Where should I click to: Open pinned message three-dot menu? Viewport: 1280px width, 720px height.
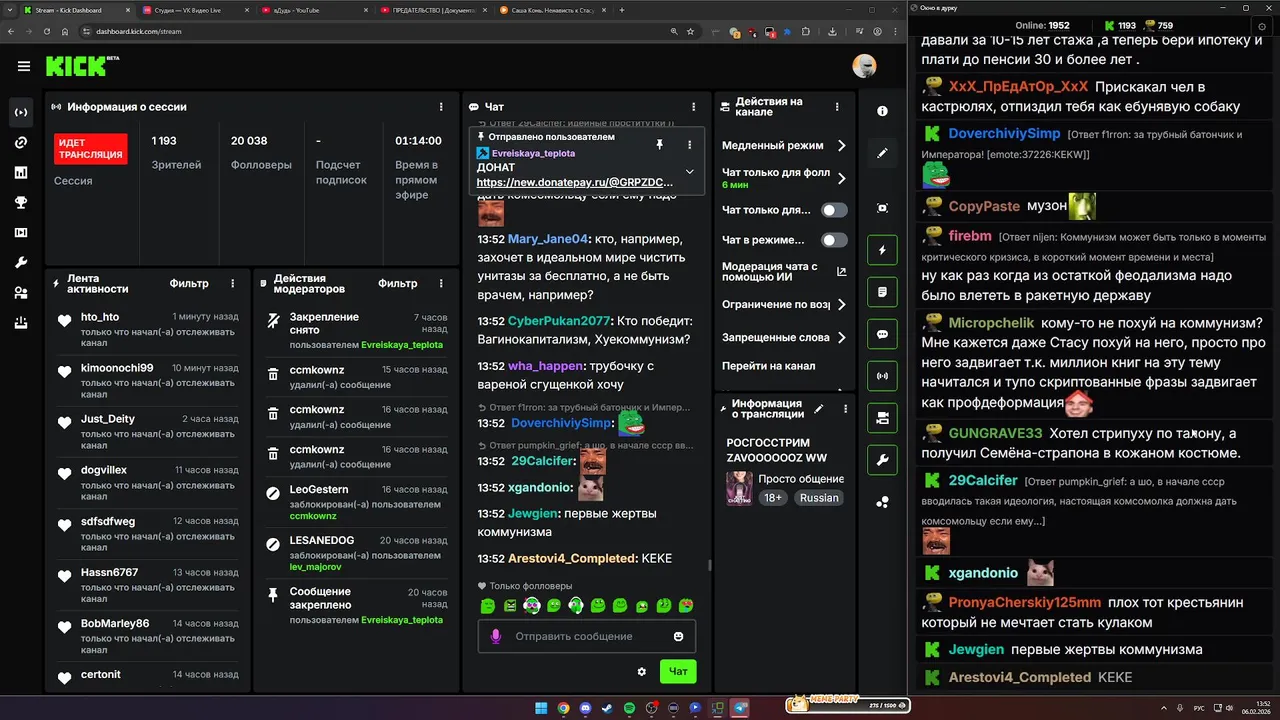tap(689, 145)
